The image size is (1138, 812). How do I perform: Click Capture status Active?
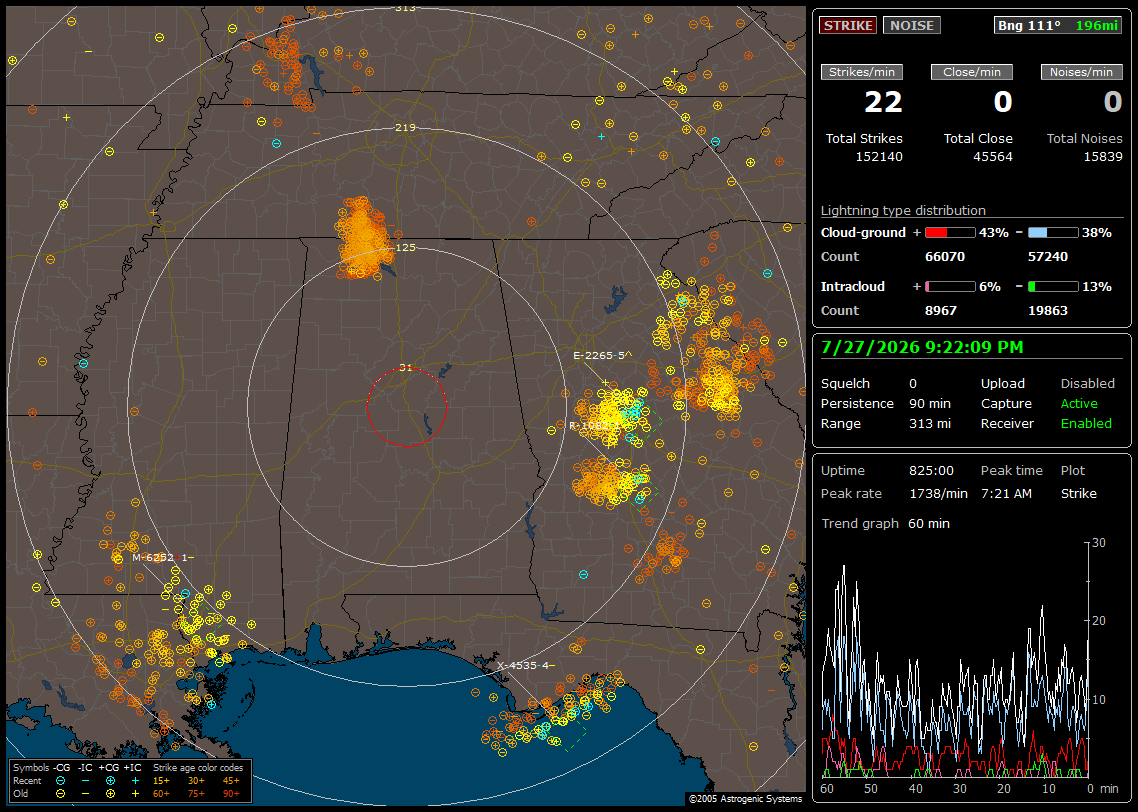[1079, 403]
